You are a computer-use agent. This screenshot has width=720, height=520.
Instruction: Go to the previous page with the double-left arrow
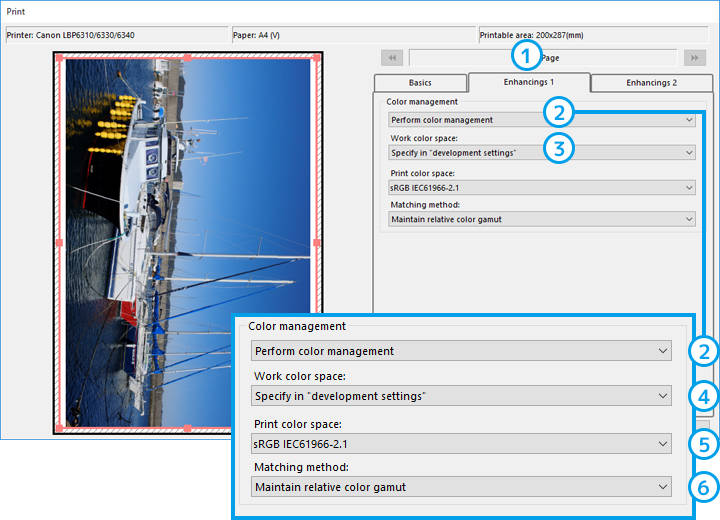coord(392,58)
